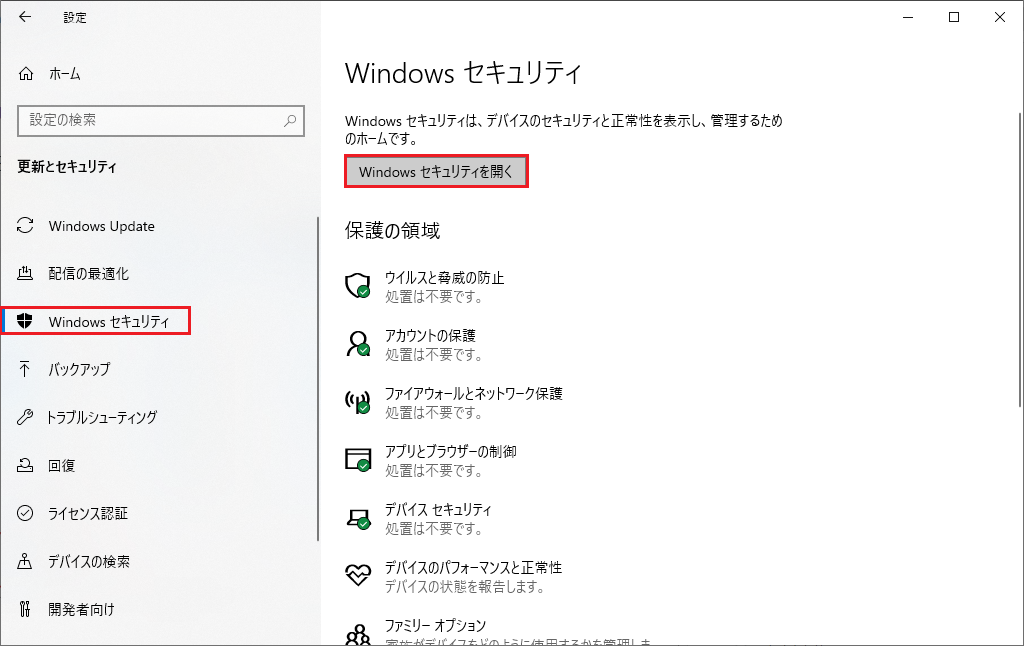Click the search magnifier icon in 設定の検索
The height and width of the screenshot is (646, 1024).
point(290,120)
